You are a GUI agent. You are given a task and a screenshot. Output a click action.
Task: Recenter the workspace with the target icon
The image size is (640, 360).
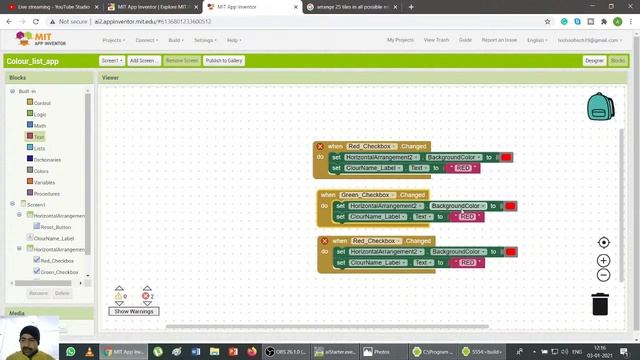click(603, 242)
